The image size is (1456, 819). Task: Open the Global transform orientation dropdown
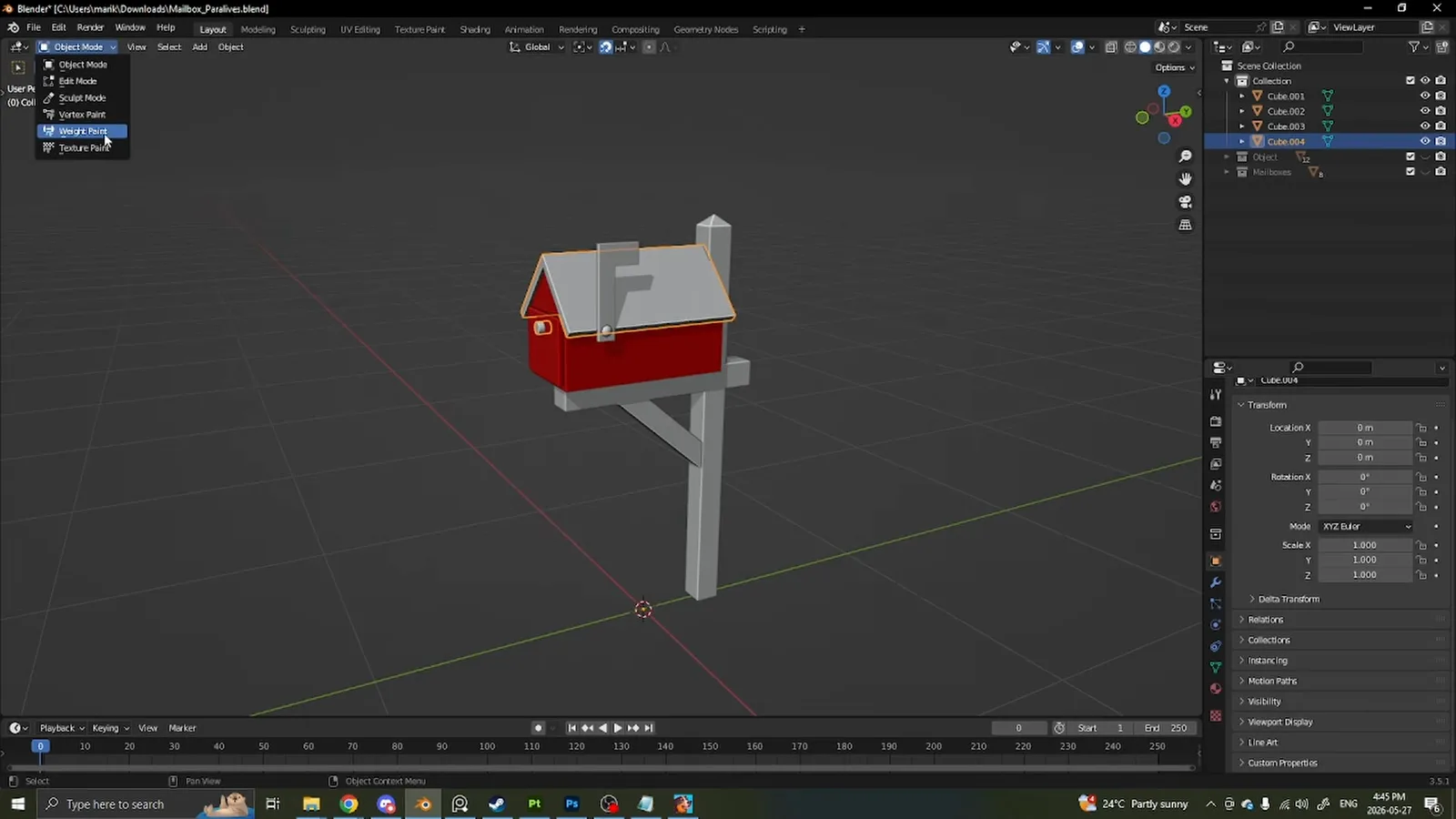(x=537, y=47)
